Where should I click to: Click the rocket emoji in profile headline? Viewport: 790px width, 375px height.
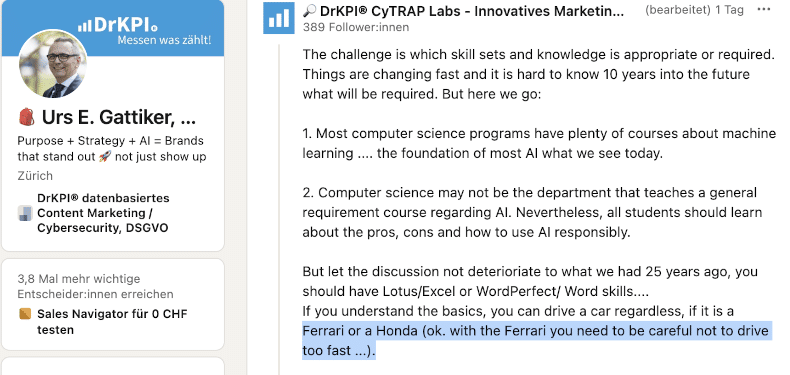pos(104,157)
